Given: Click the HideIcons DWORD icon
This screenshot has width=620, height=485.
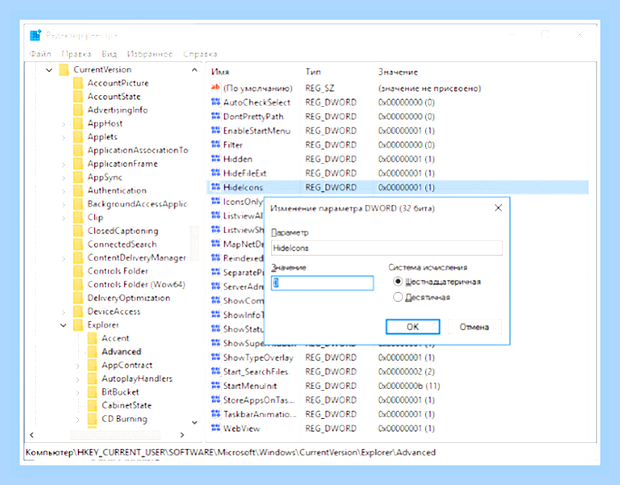Looking at the screenshot, I should pos(215,187).
